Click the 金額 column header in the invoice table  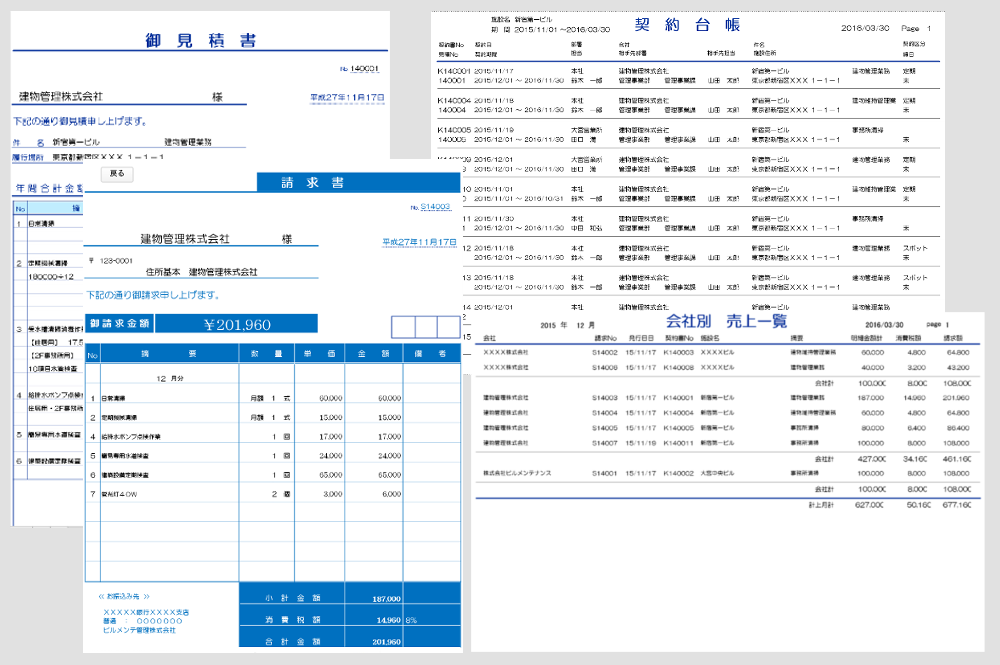pyautogui.click(x=374, y=353)
